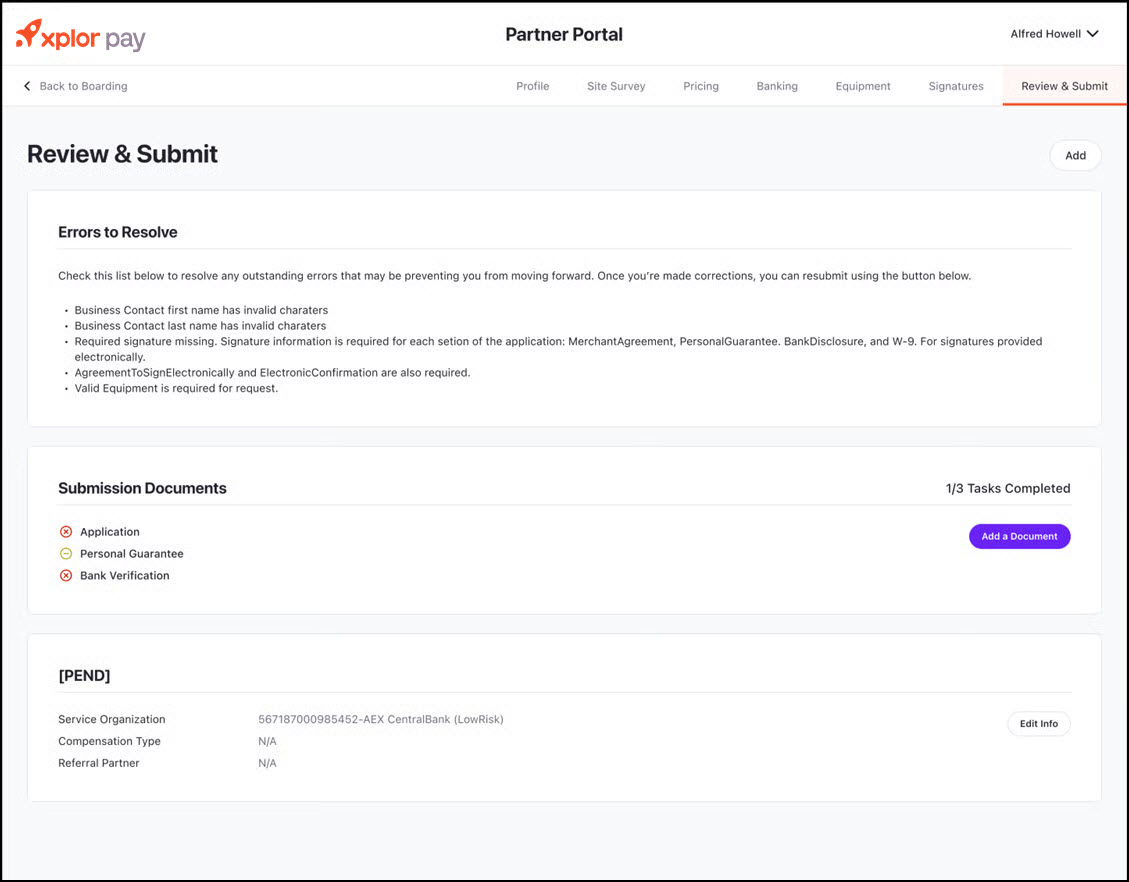The width and height of the screenshot is (1129, 882).
Task: Open the Alfred Howell account name menu
Action: 1045,34
